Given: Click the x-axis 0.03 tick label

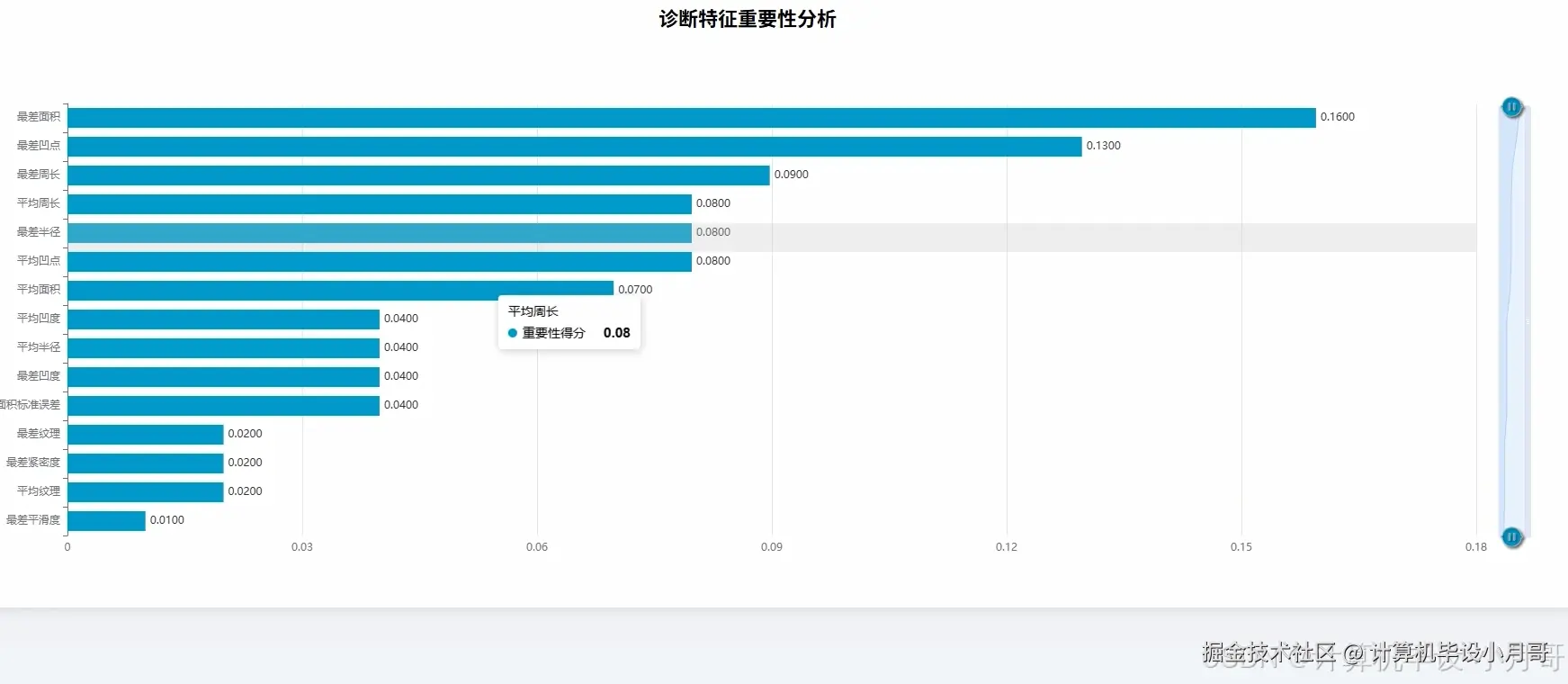Looking at the screenshot, I should pyautogui.click(x=302, y=547).
